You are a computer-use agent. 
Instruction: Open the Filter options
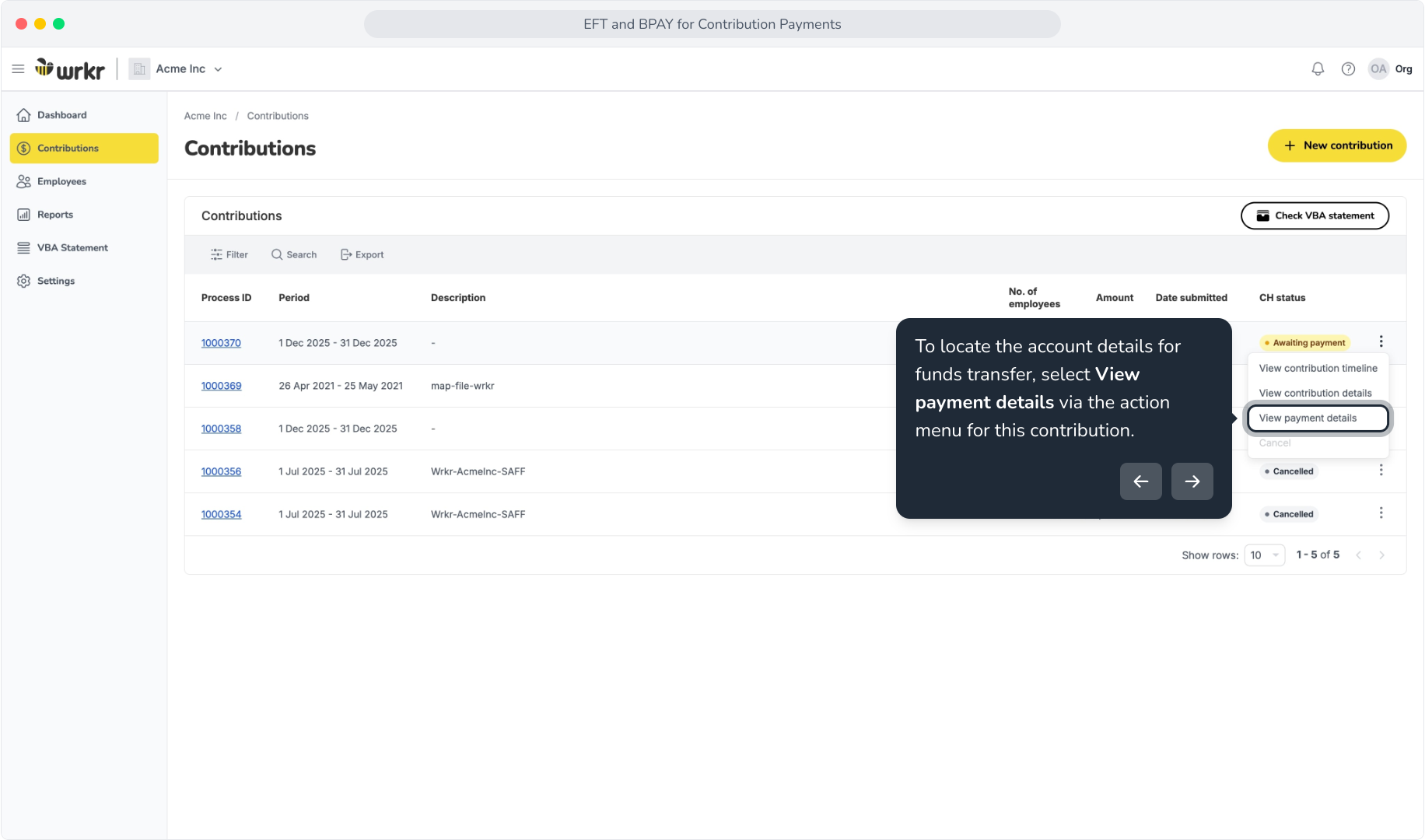pos(229,255)
